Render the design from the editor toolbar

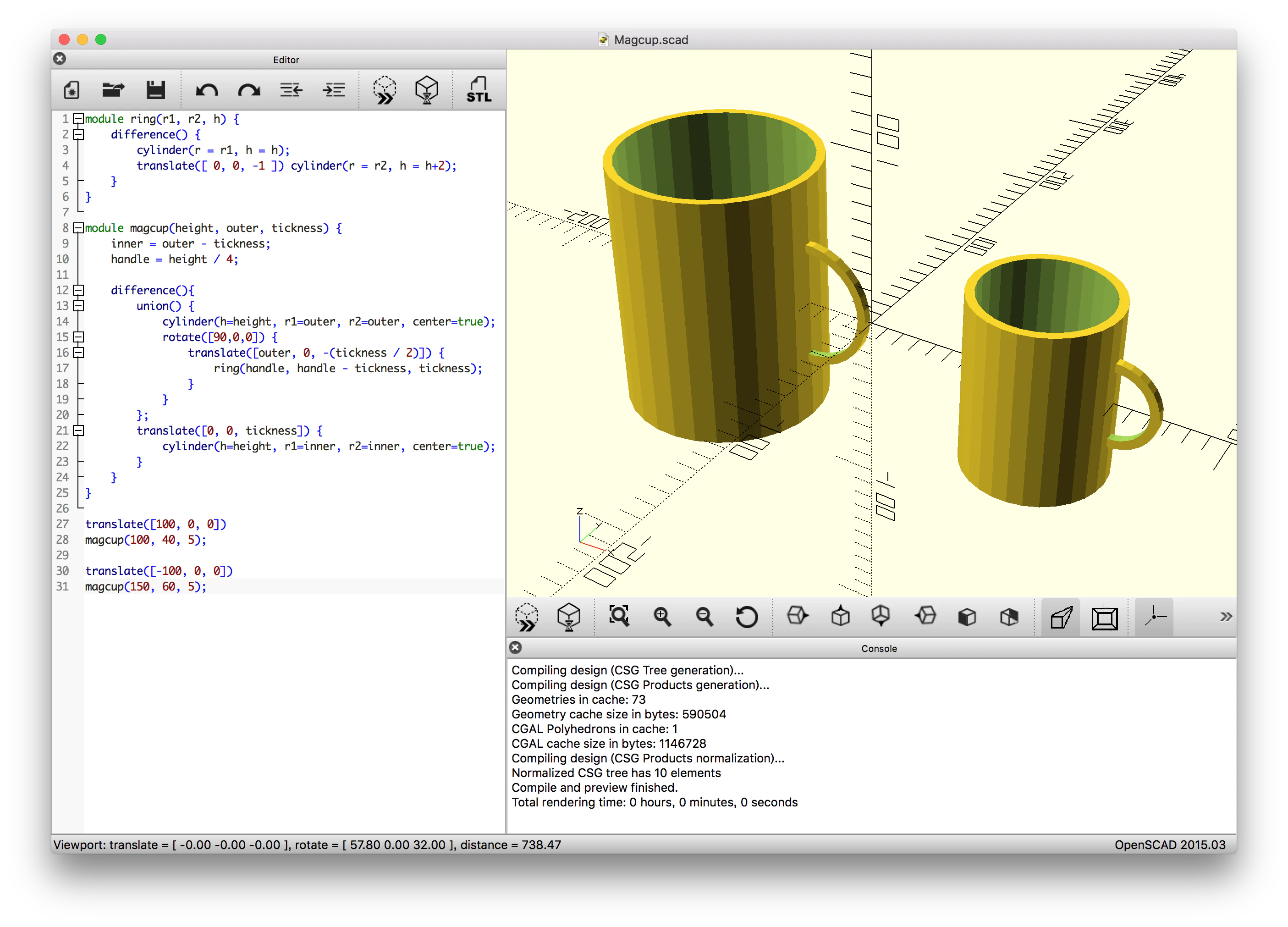(x=426, y=90)
